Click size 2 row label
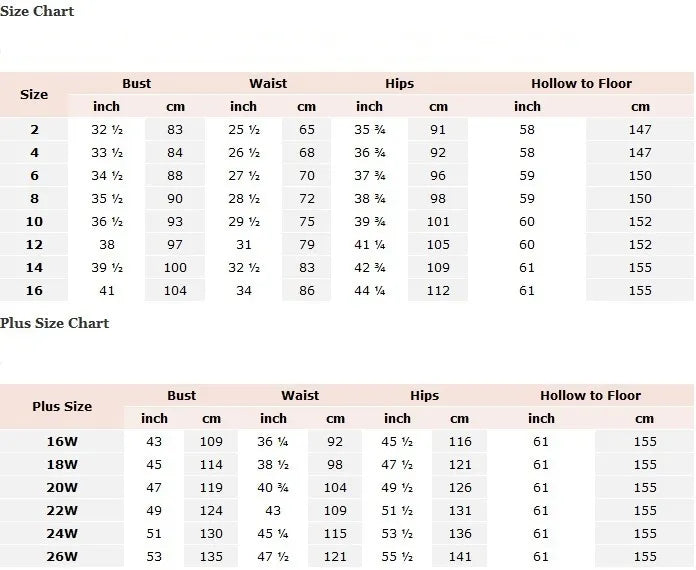696x570 pixels. click(x=34, y=130)
